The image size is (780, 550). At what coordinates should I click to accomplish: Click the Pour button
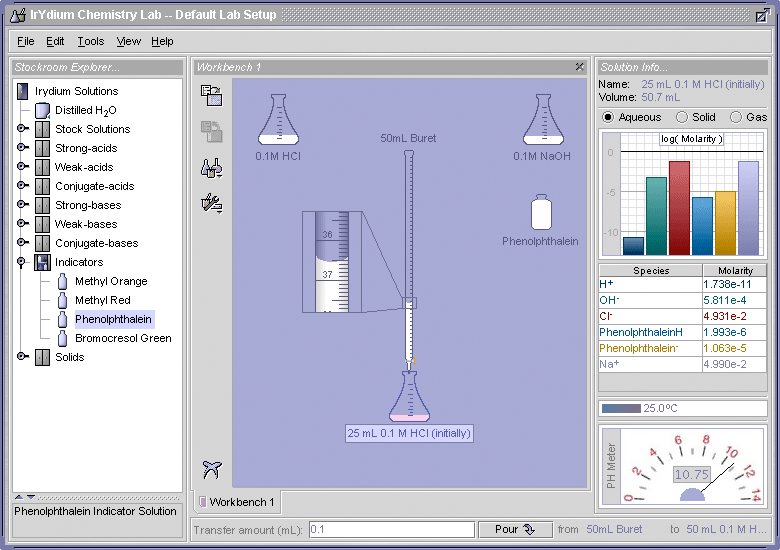515,530
